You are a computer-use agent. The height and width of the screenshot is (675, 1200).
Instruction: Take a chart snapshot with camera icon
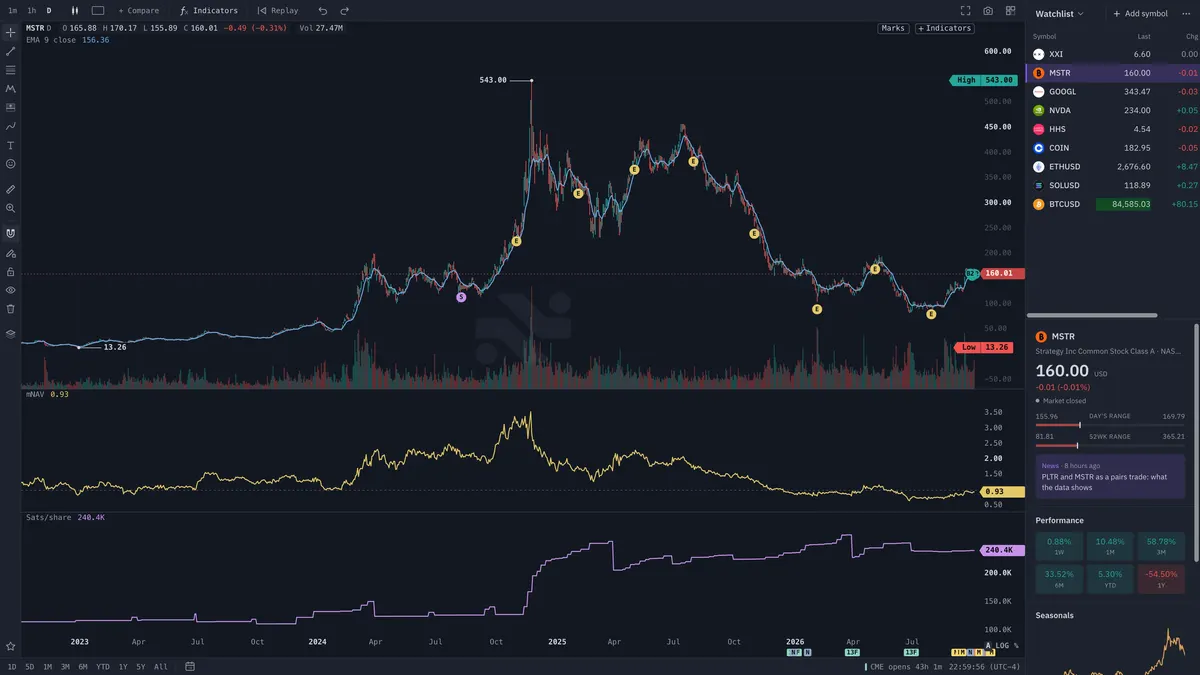988,10
